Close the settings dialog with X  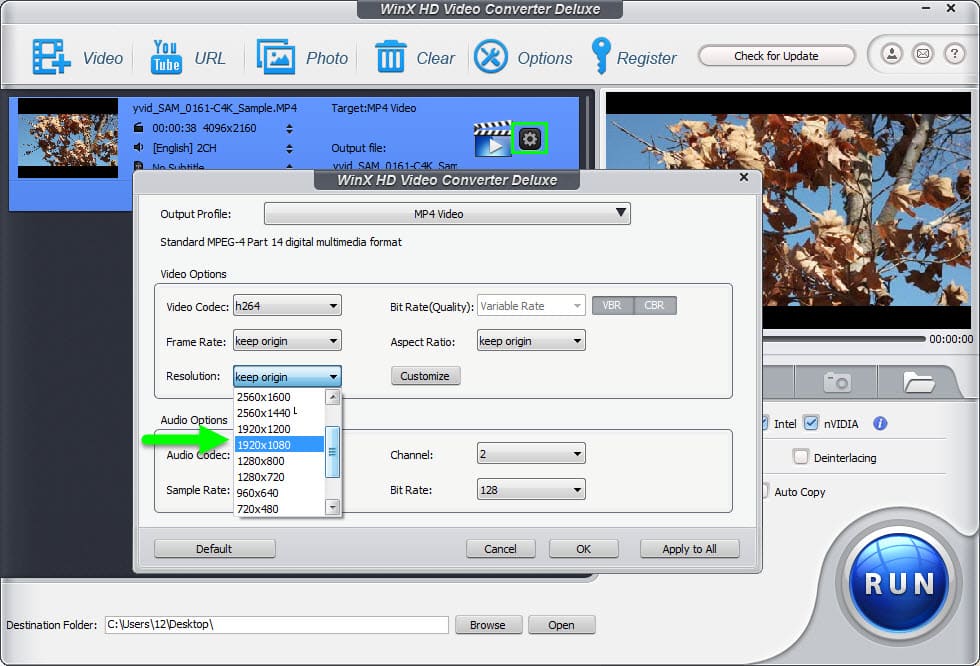click(744, 177)
